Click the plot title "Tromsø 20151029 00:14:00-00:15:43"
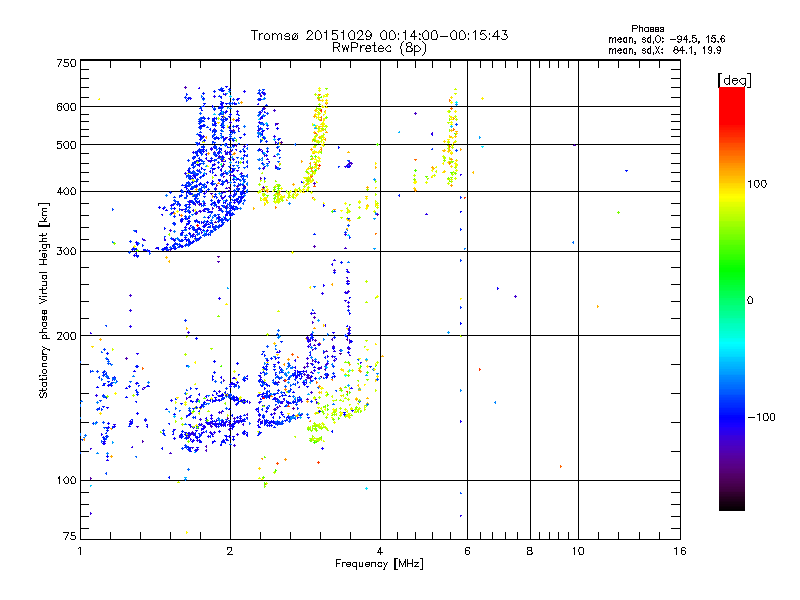The width and height of the screenshot is (800, 600). (x=379, y=35)
